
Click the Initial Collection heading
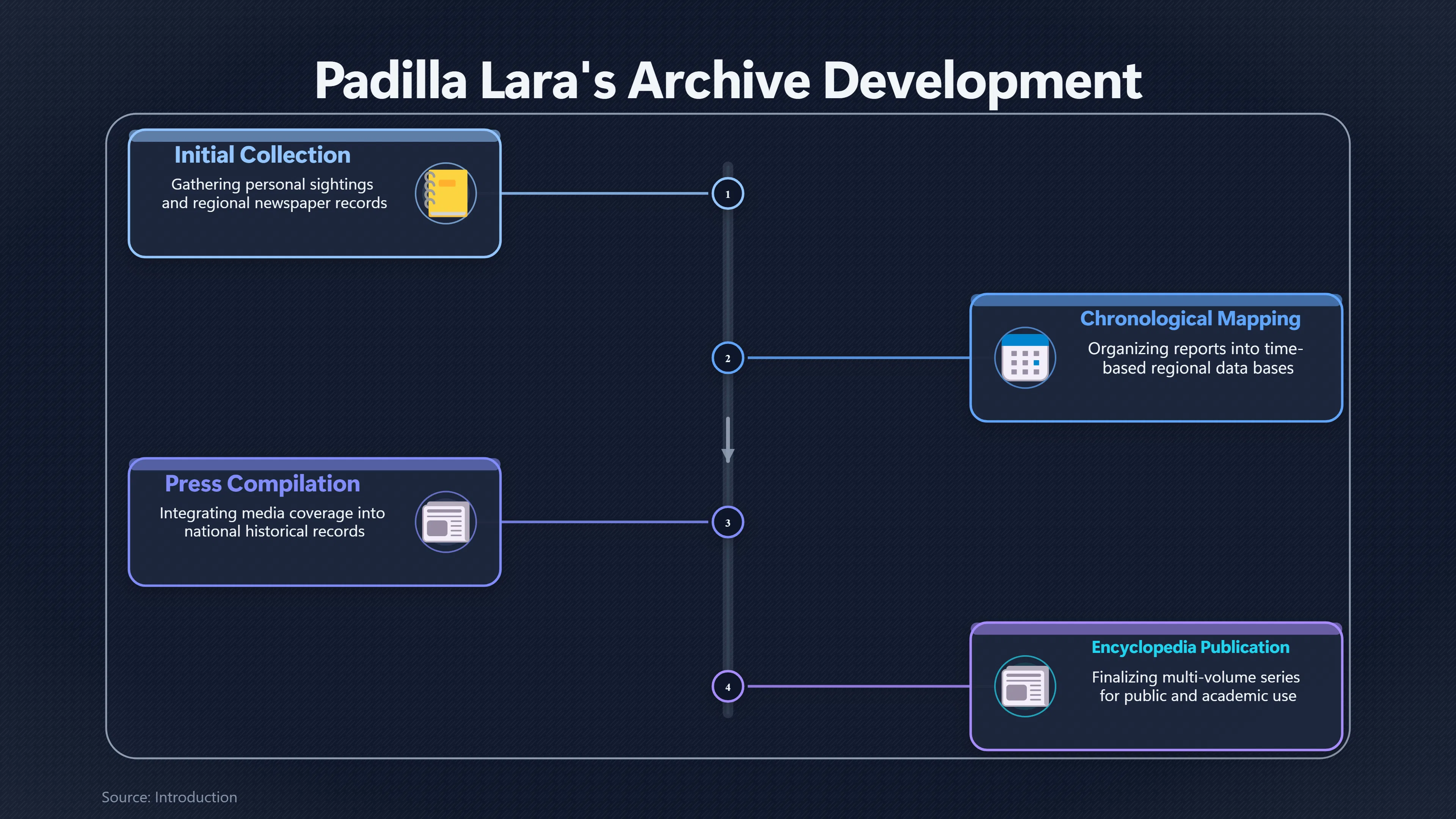[262, 155]
